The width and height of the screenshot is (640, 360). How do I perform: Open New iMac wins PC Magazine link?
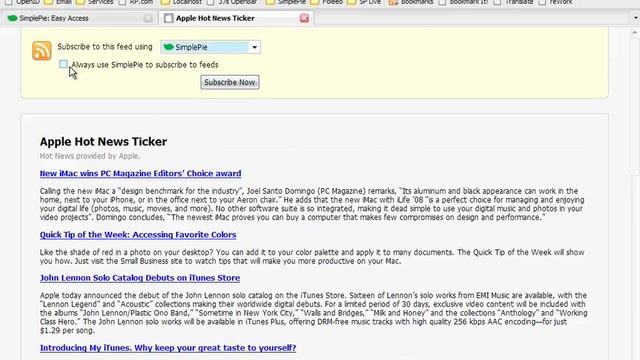point(140,173)
